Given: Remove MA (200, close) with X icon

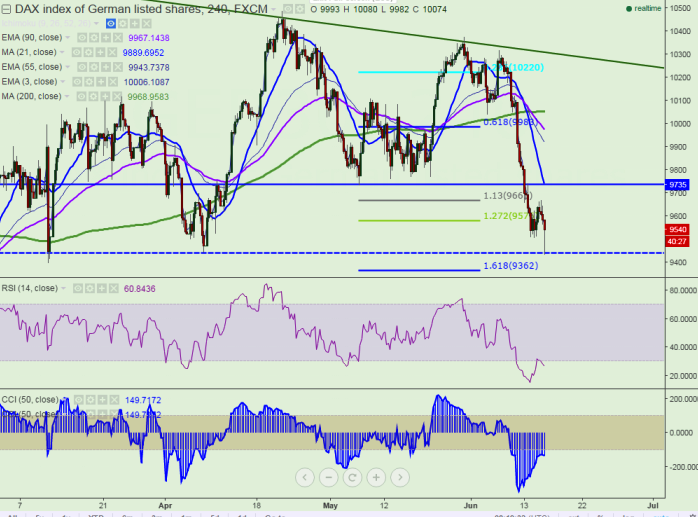Looking at the screenshot, I should pyautogui.click(x=117, y=97).
